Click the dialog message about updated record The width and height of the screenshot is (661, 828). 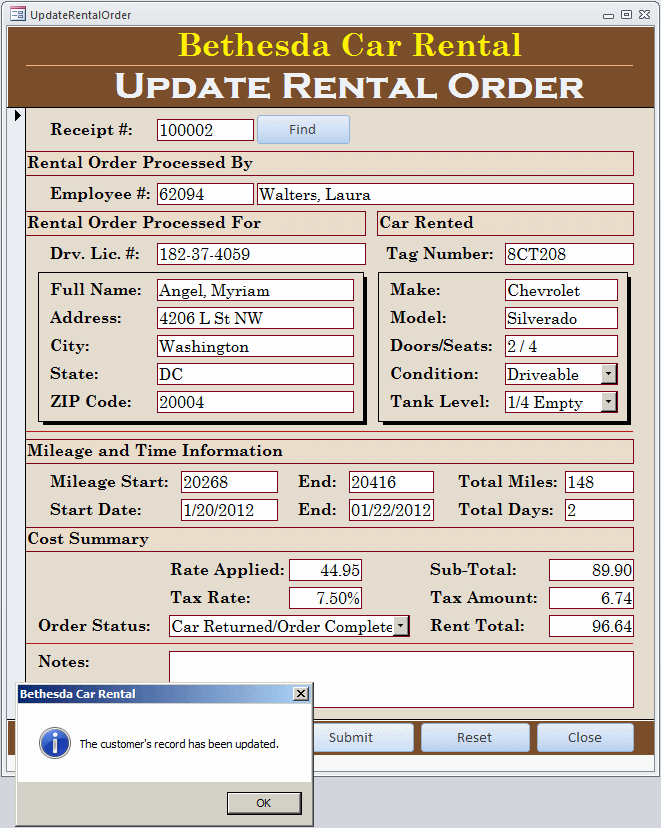click(x=179, y=744)
